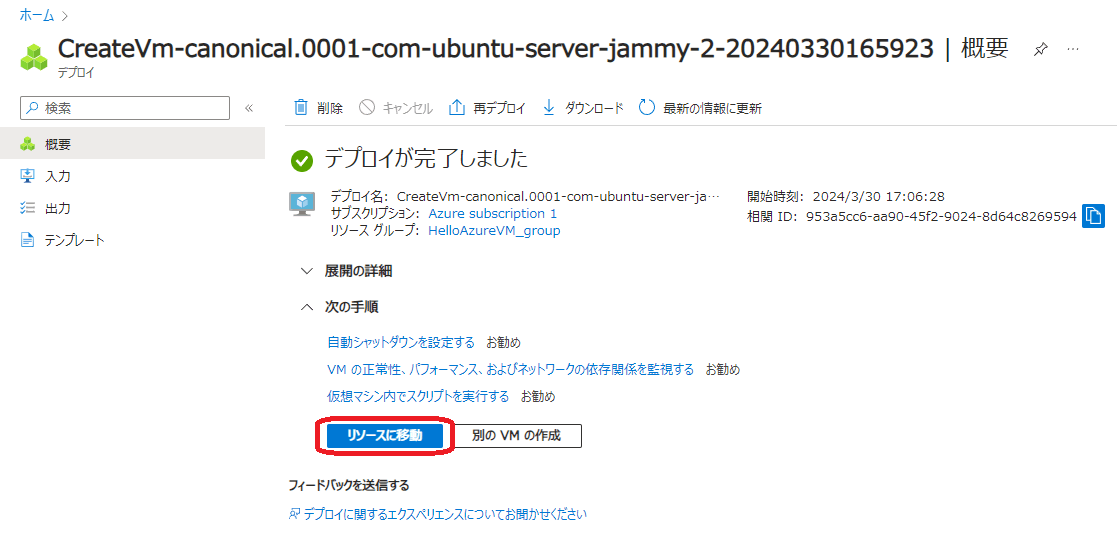This screenshot has width=1117, height=534.
Task: Copy the correlation ID with copy icon
Action: coord(1093,216)
